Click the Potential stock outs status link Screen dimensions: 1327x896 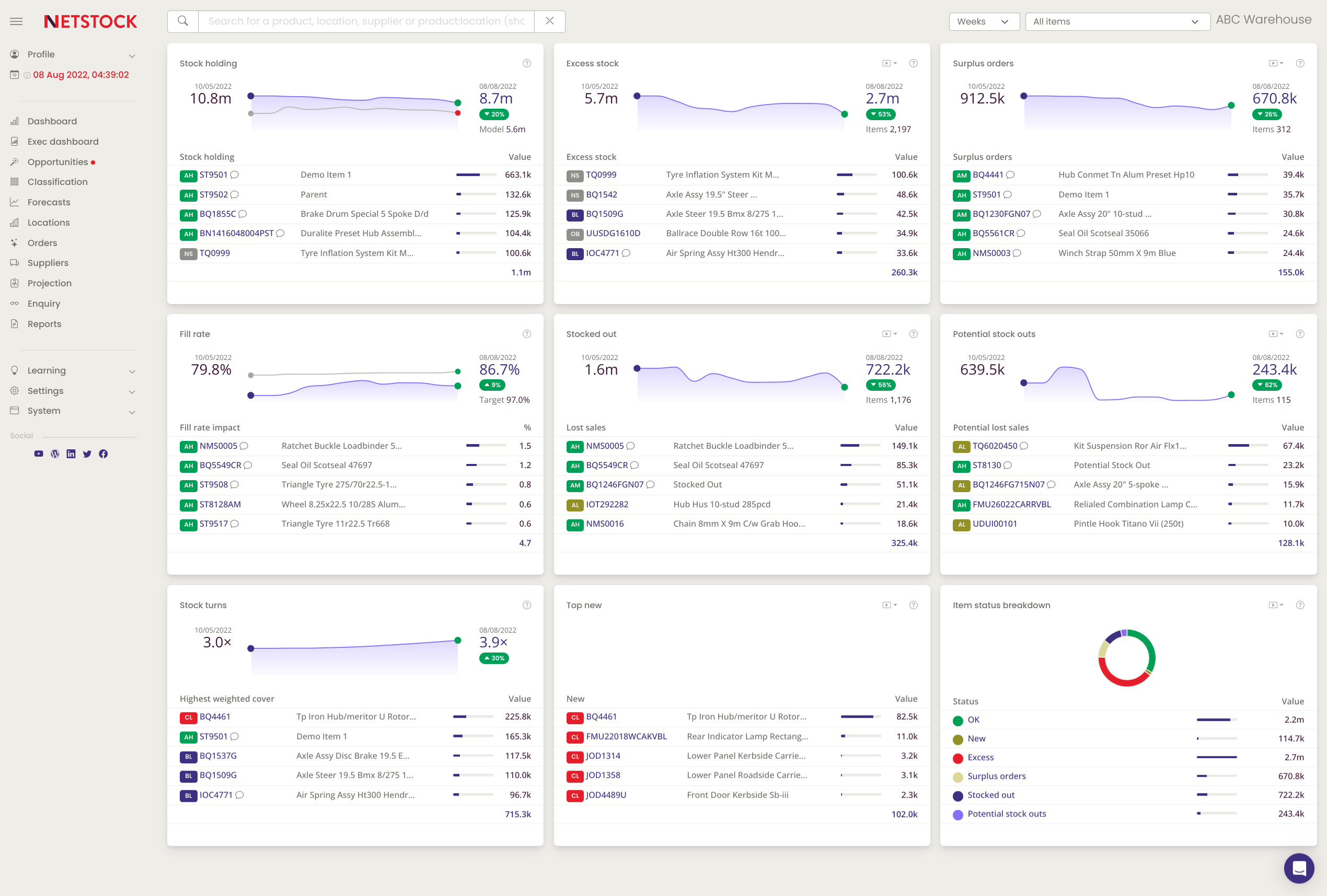pos(1006,814)
